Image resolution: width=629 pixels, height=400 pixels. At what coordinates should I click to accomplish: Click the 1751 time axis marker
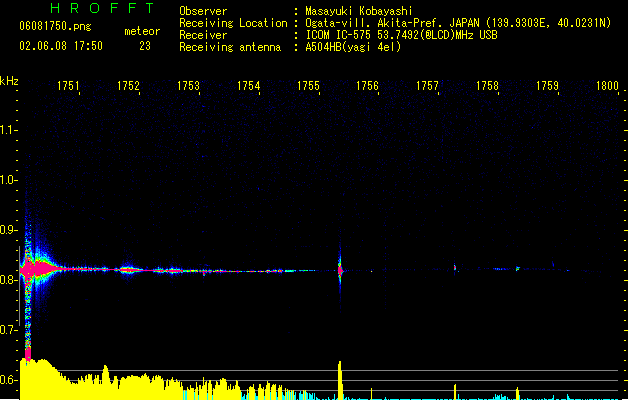point(68,86)
